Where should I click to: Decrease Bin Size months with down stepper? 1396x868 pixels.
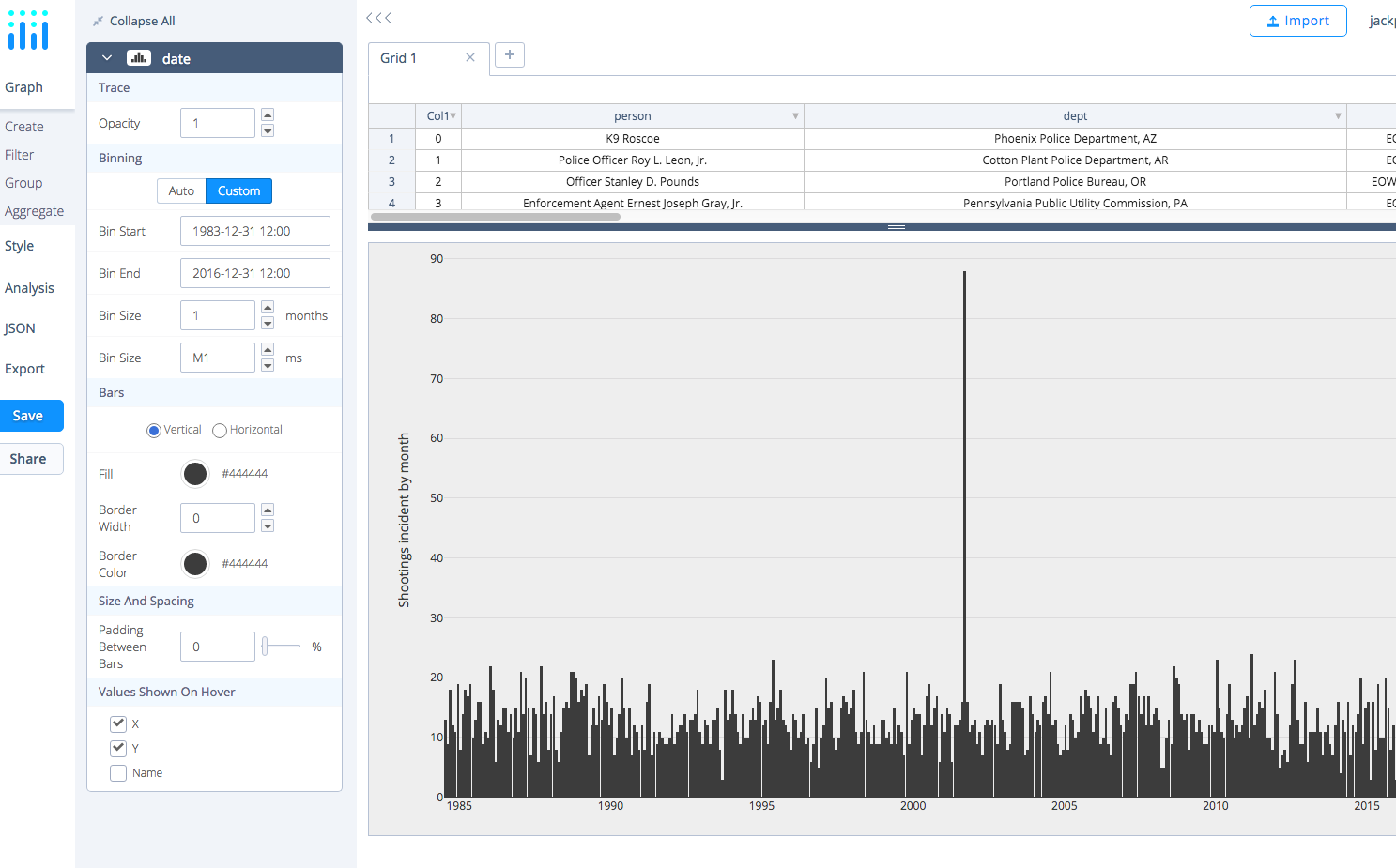[267, 322]
